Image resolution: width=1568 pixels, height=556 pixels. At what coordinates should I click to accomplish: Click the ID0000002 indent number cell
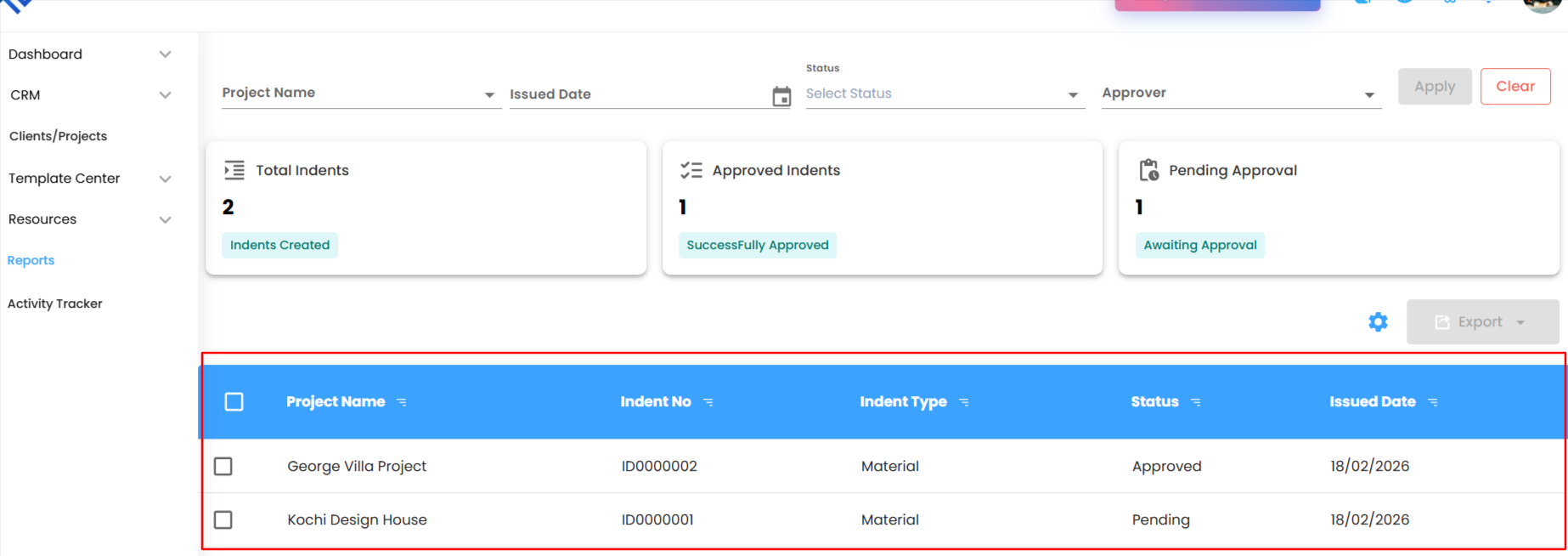[x=659, y=466]
